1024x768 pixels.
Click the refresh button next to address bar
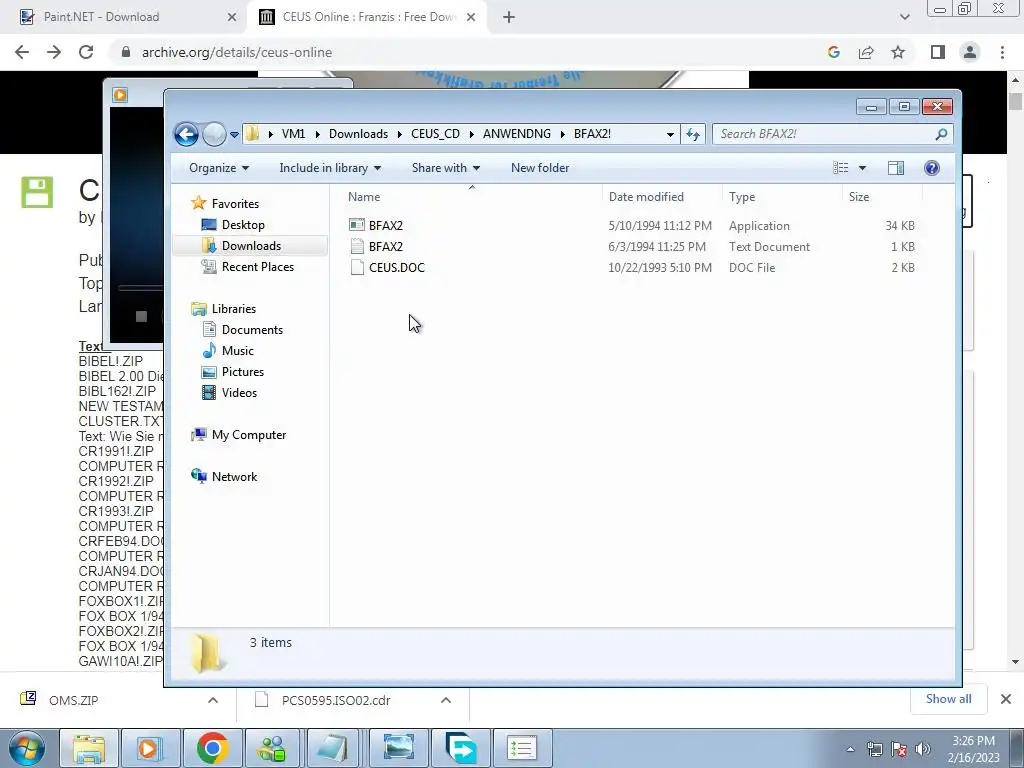click(693, 135)
